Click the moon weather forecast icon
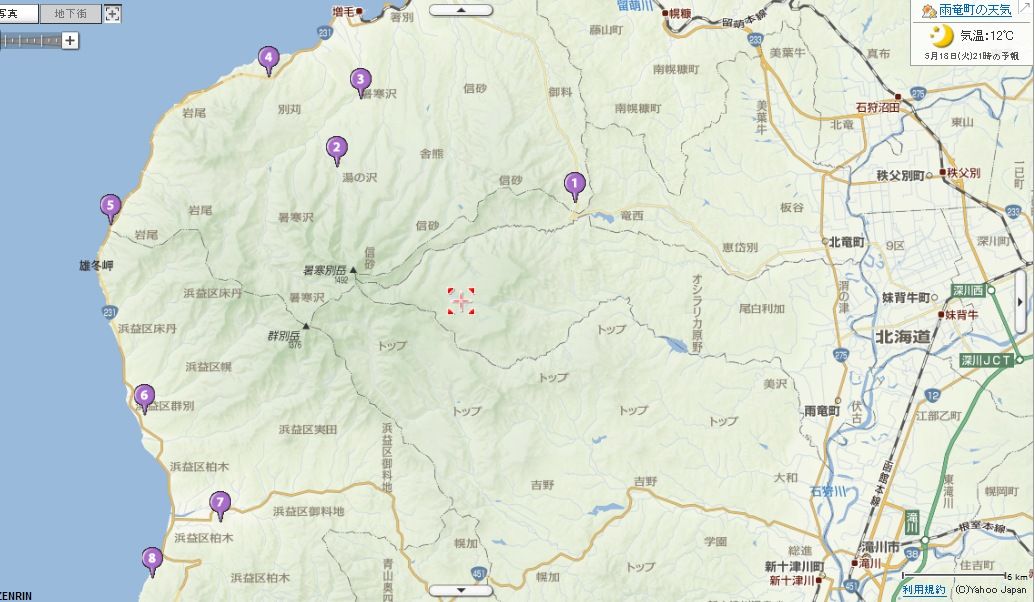This screenshot has width=1035, height=602. coord(943,34)
